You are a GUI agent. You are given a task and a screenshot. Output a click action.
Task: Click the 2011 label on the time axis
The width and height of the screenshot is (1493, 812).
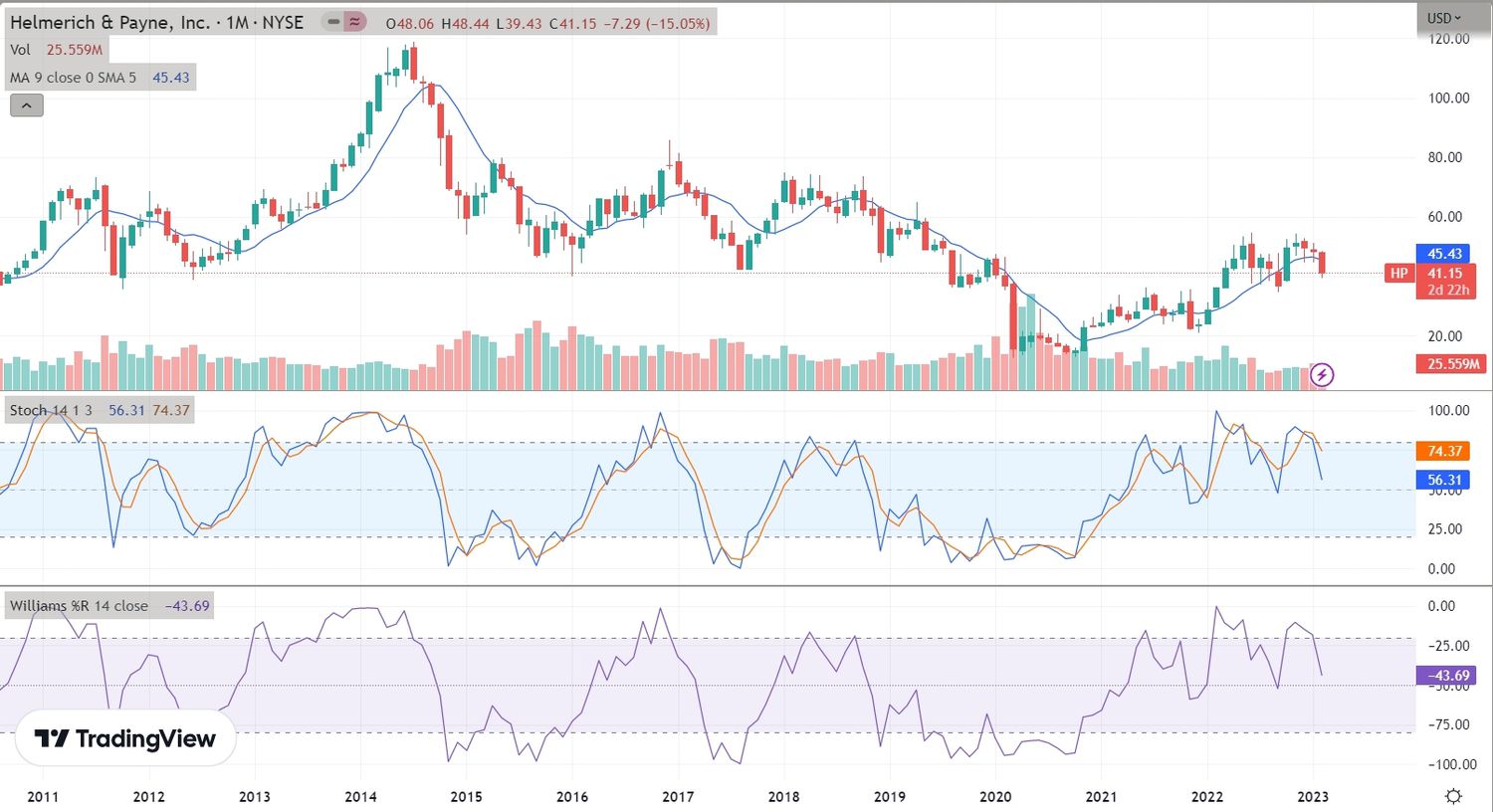(43, 797)
